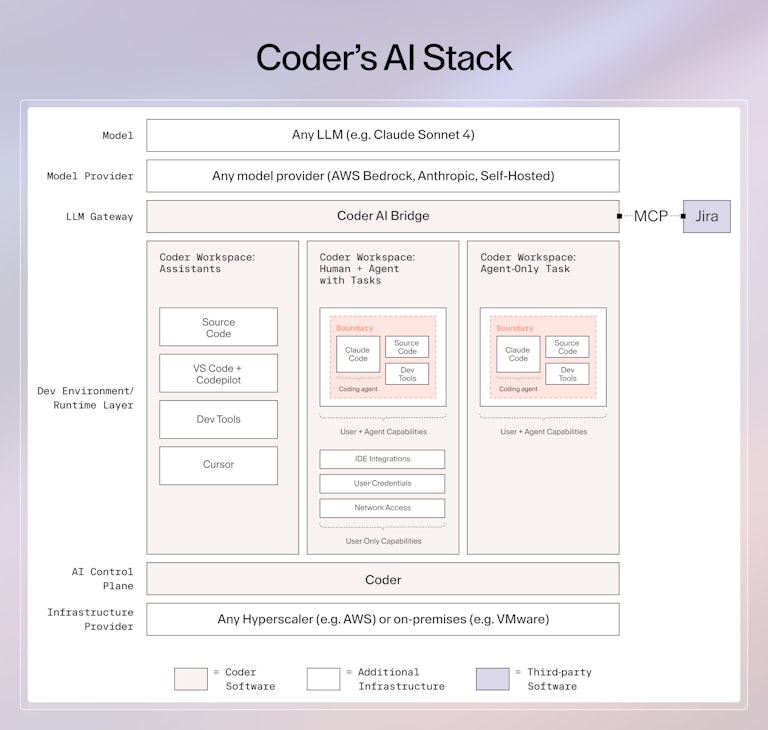The image size is (768, 730).
Task: Select small 'Dev Tools' box in Agent-Only Task workspace
Action: click(567, 374)
